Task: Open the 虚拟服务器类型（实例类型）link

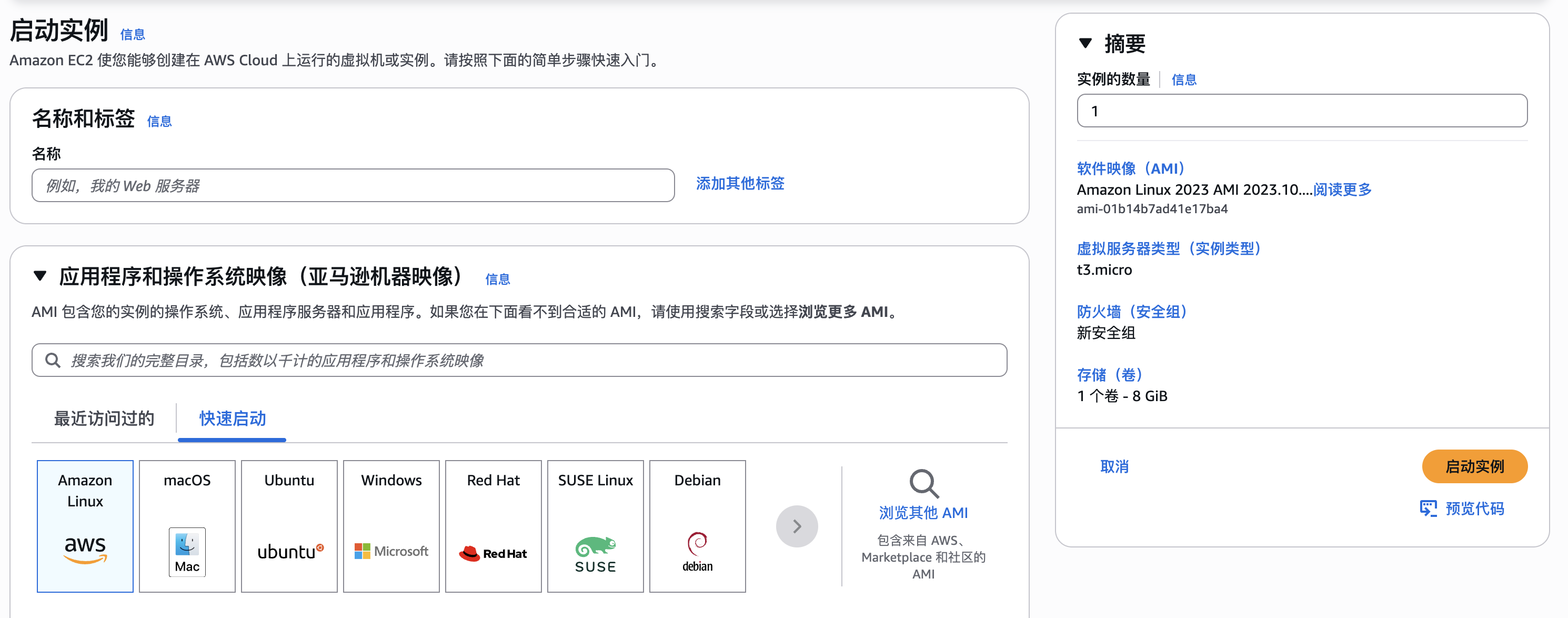Action: click(x=1169, y=248)
